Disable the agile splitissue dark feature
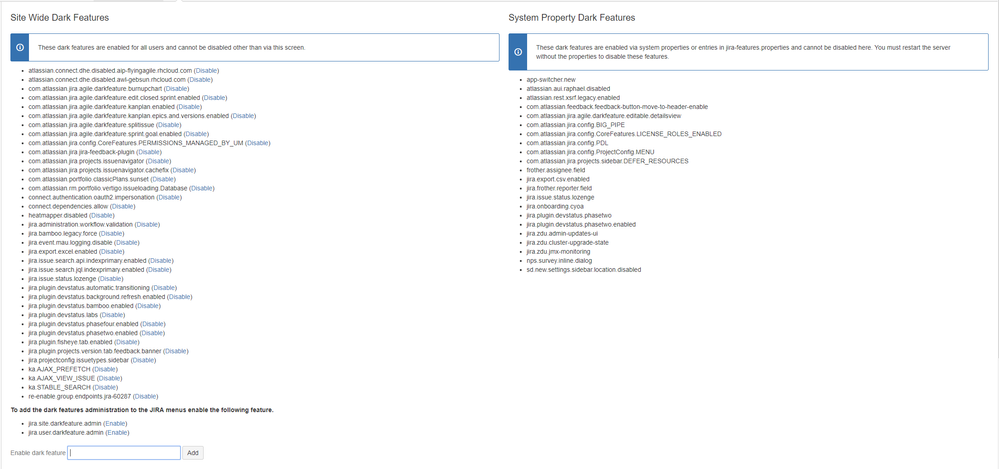999x469 pixels. point(169,125)
